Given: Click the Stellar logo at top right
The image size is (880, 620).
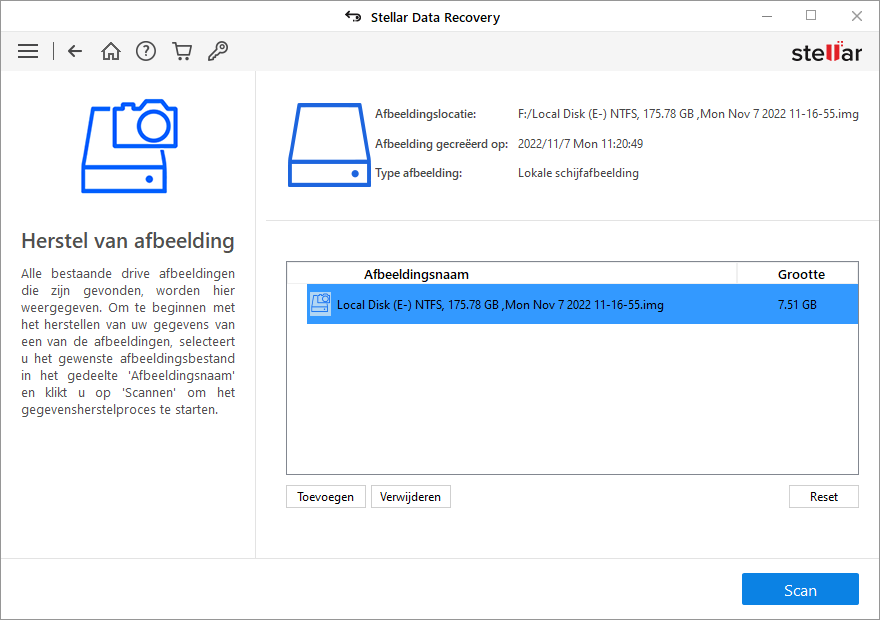Looking at the screenshot, I should (826, 52).
